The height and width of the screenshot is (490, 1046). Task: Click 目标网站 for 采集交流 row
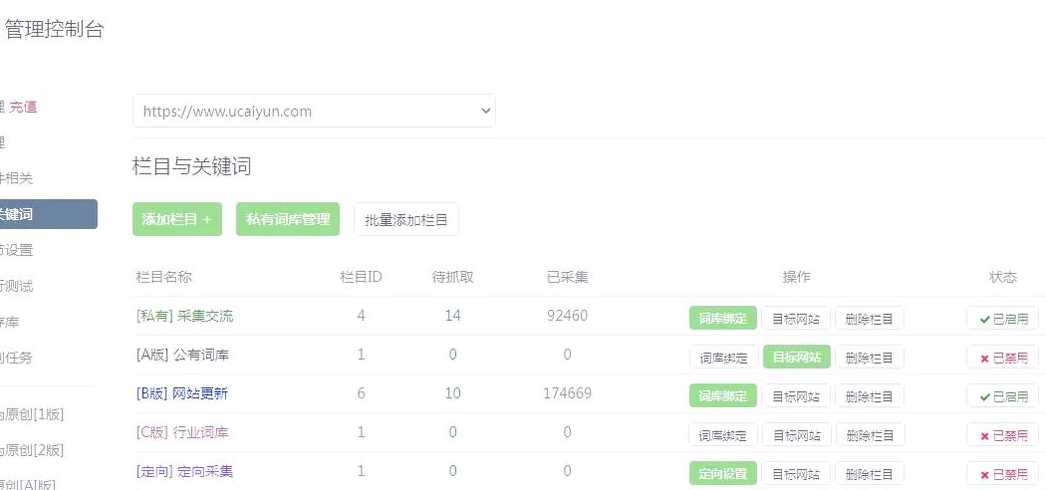click(796, 319)
